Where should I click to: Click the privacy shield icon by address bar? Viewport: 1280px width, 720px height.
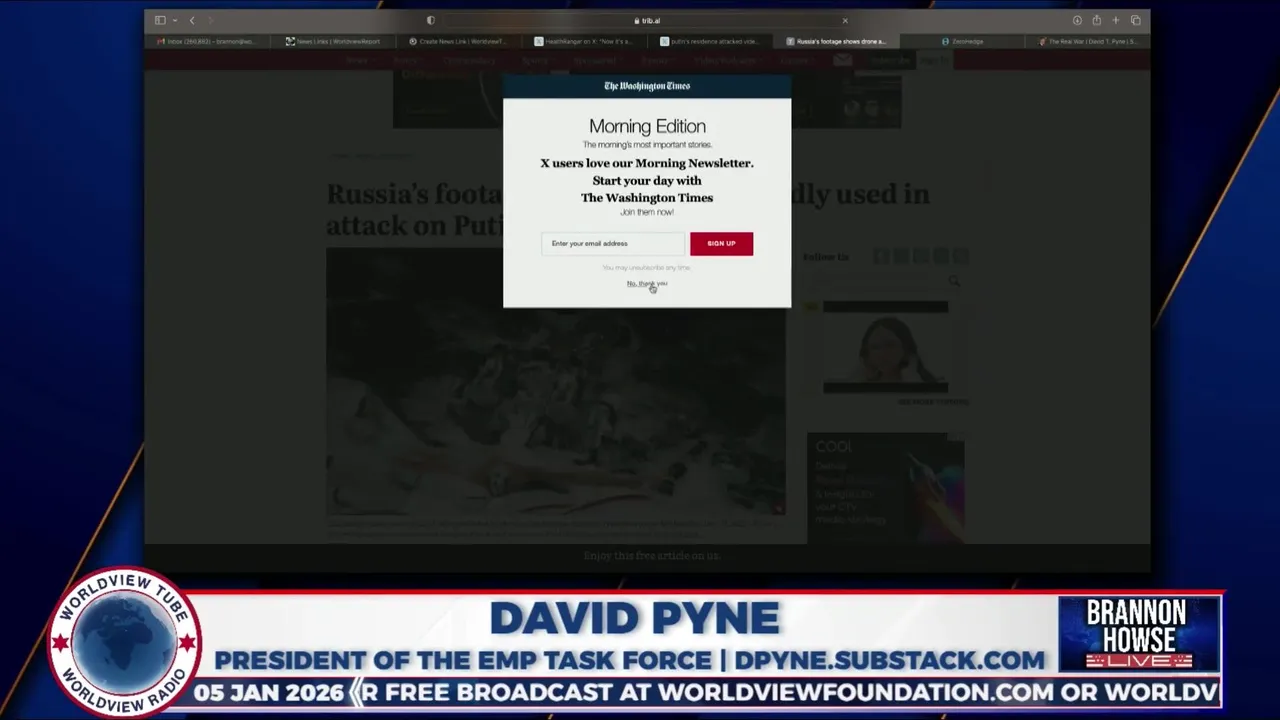click(x=431, y=20)
